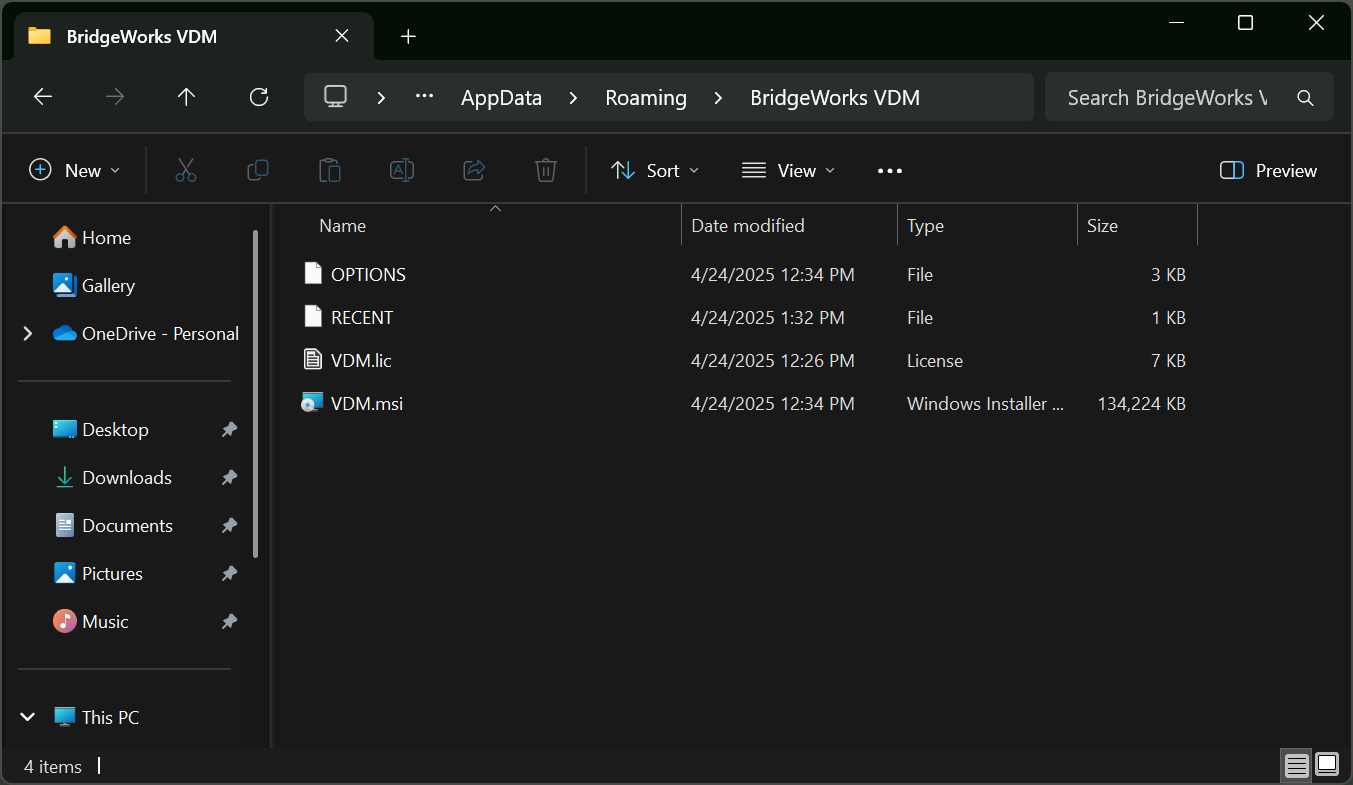Open the New dropdown menu

point(75,171)
